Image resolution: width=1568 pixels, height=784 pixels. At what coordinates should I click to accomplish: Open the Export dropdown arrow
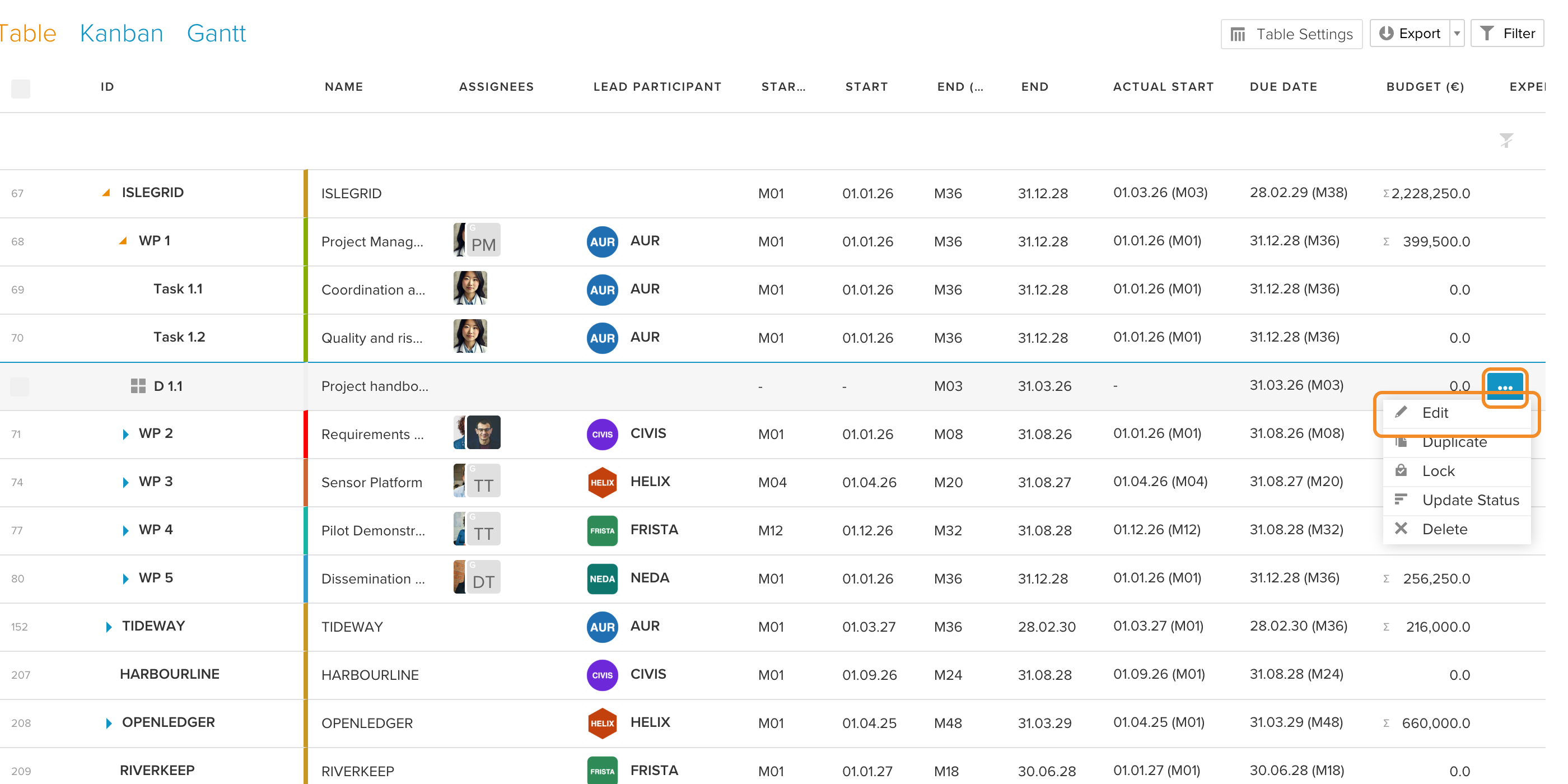(1457, 34)
